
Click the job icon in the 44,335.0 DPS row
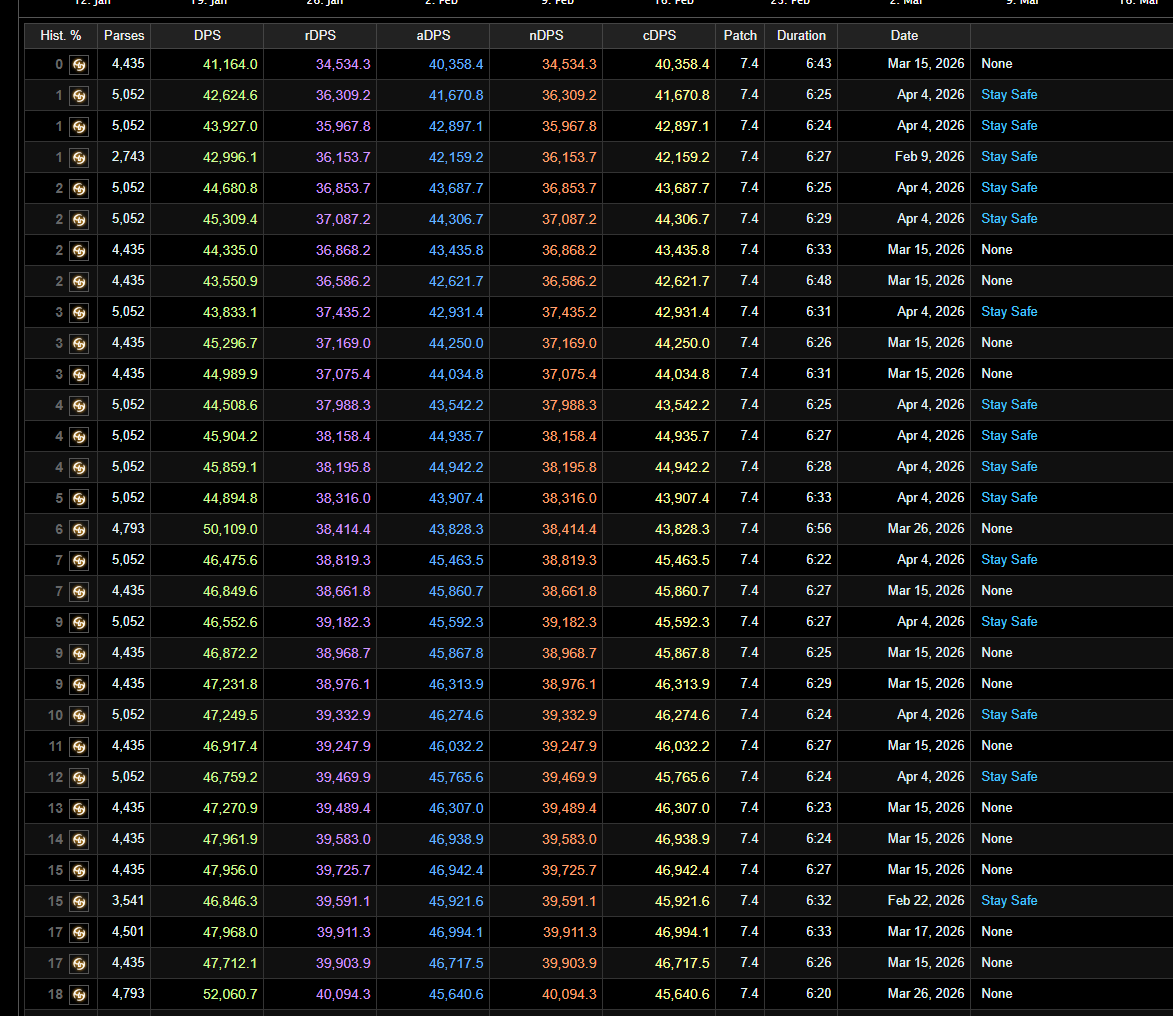click(x=79, y=251)
